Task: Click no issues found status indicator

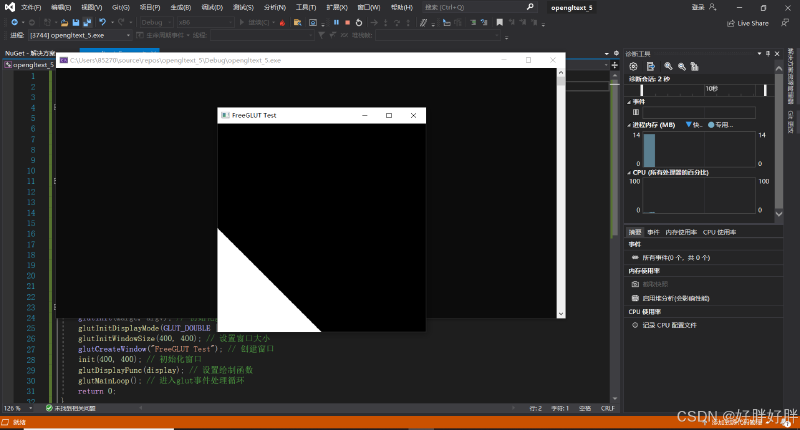Action: [x=70, y=408]
